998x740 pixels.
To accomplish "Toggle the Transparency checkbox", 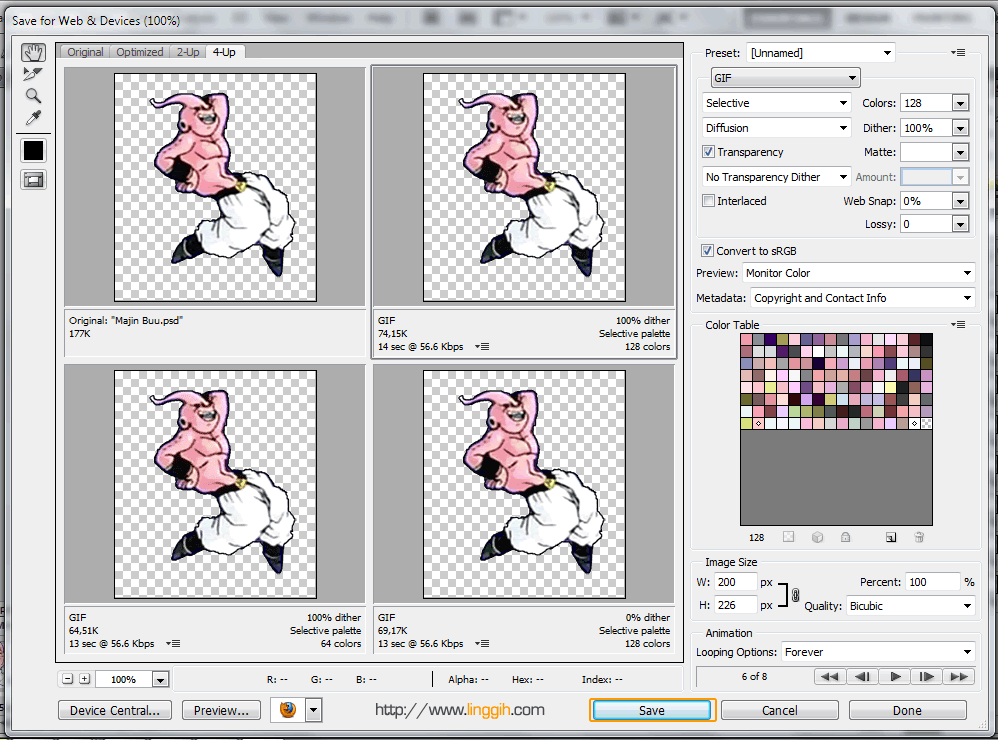I will [708, 151].
